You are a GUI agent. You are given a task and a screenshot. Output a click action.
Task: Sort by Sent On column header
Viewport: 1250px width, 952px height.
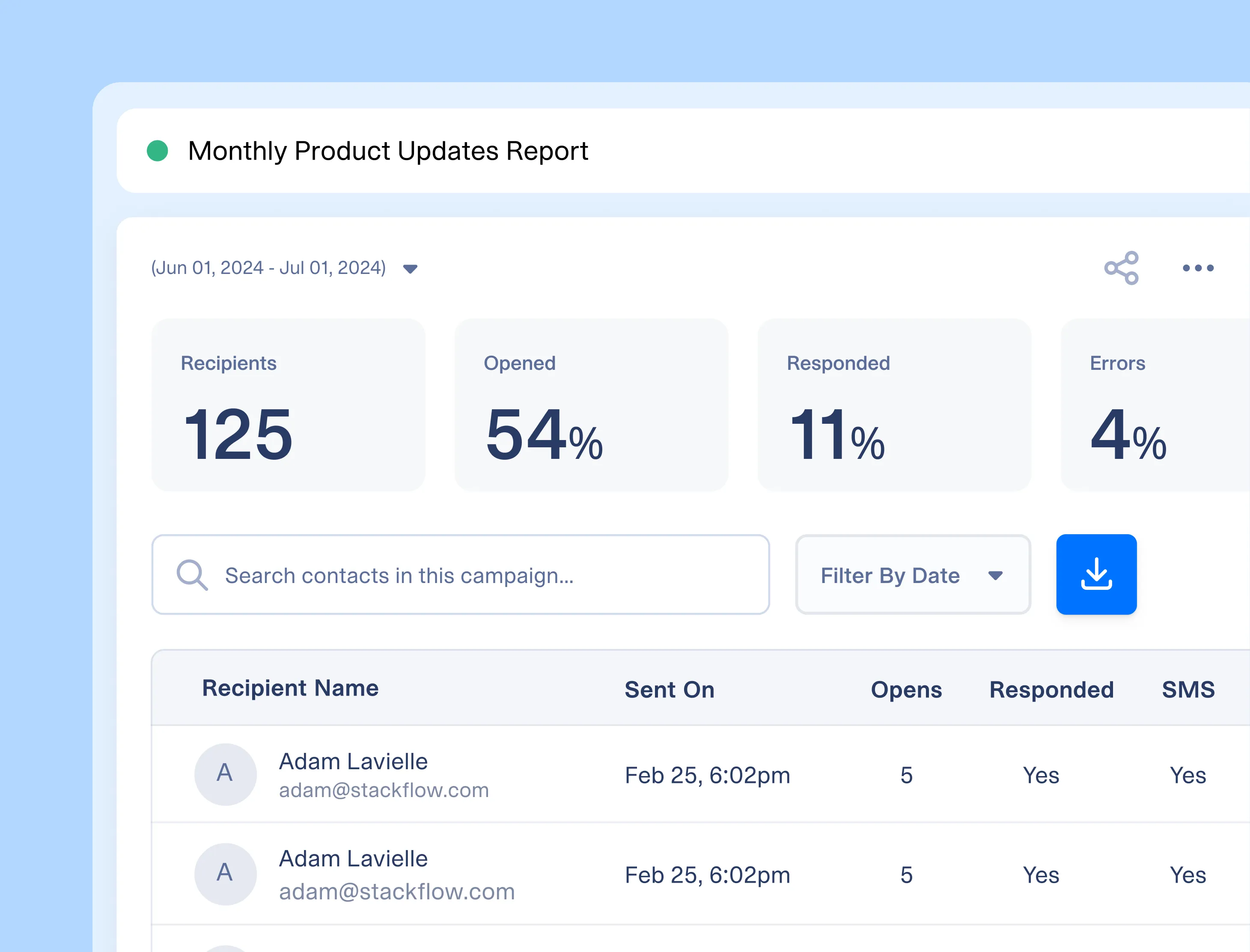pos(669,690)
